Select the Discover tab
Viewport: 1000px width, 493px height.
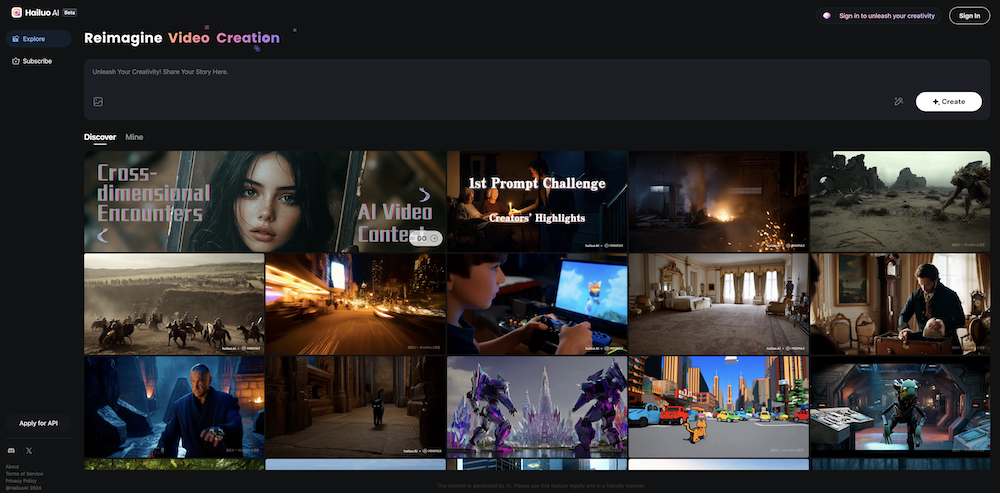tap(100, 137)
